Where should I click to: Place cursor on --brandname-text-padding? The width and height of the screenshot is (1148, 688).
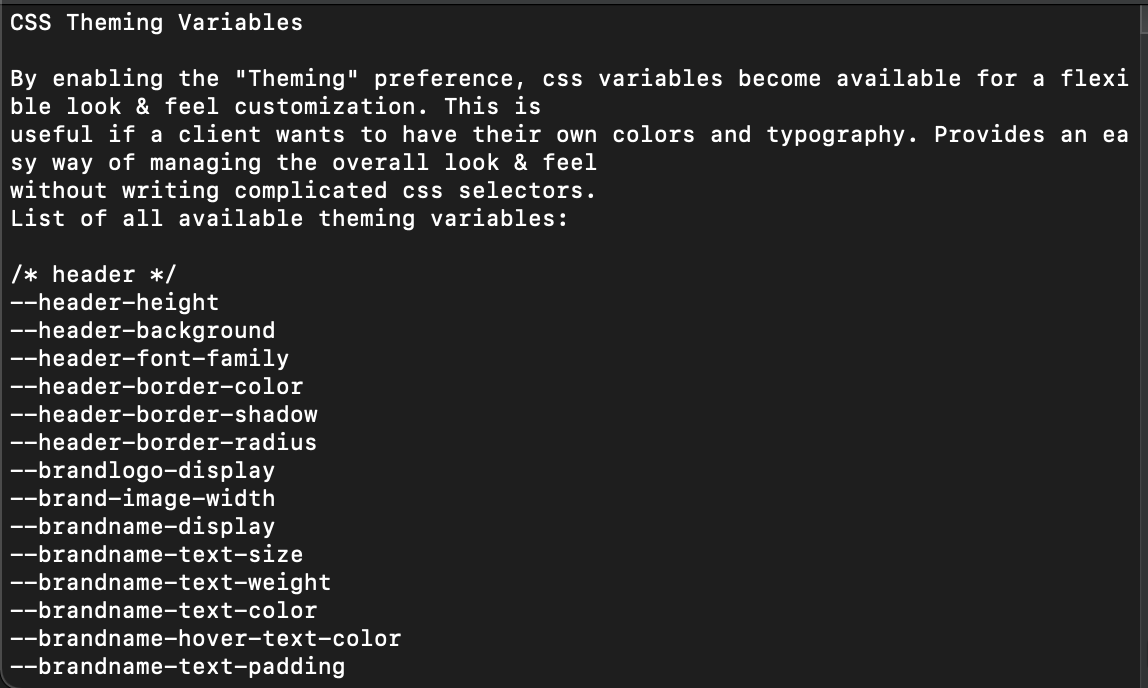click(x=177, y=666)
